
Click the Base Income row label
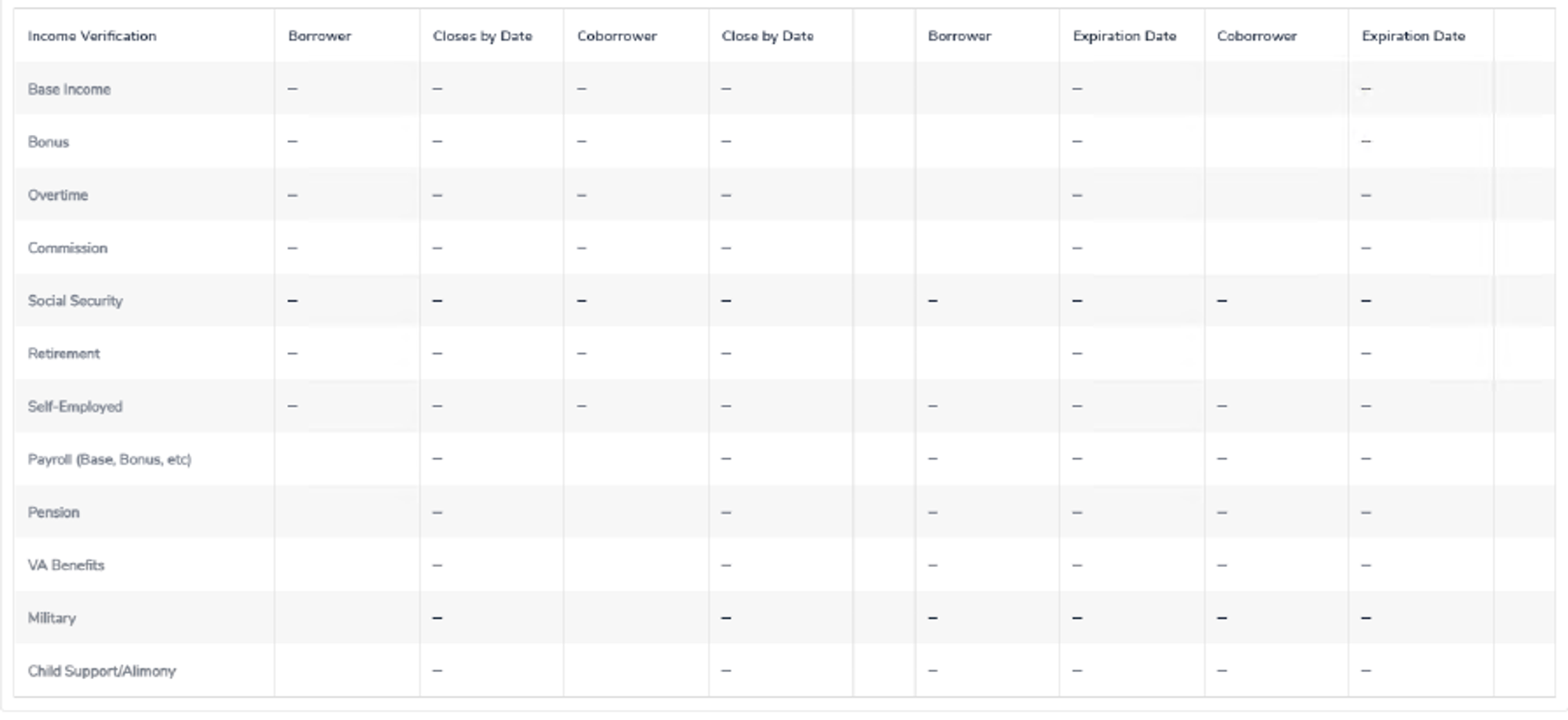coord(69,89)
